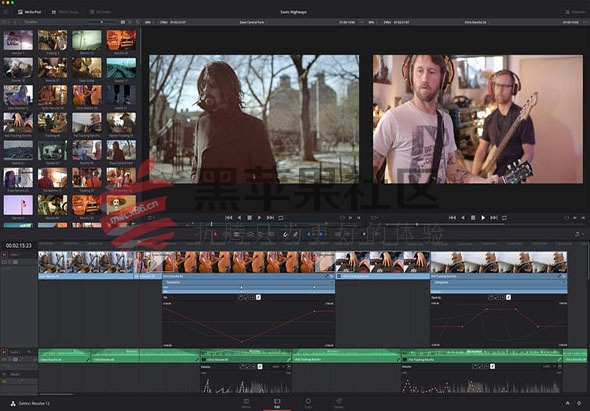590x411 pixels.
Task: Open the Inspector panel at top right
Action: point(575,12)
